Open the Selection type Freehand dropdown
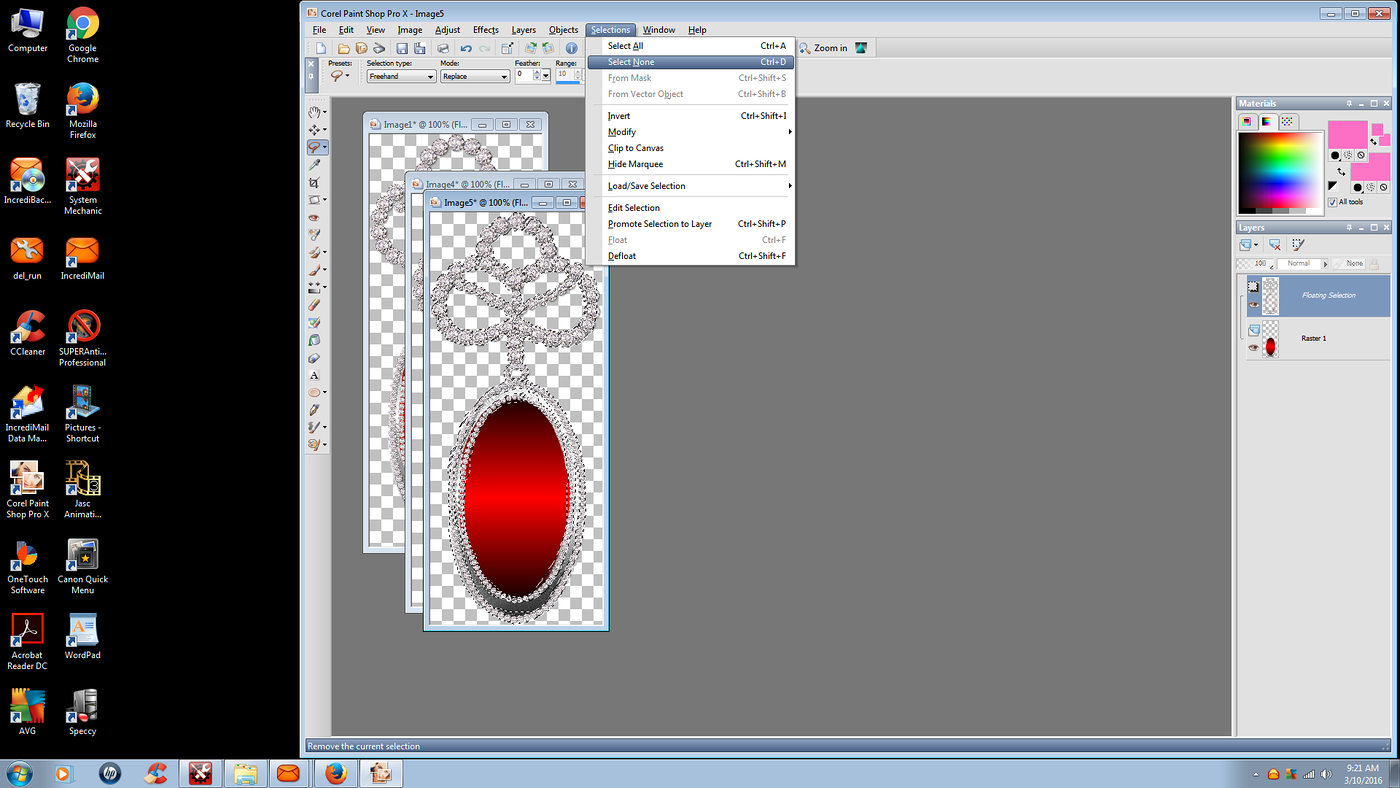 coord(428,76)
